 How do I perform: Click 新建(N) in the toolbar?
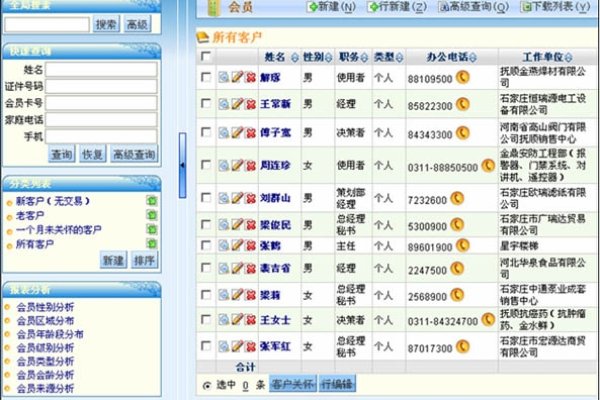click(x=332, y=7)
